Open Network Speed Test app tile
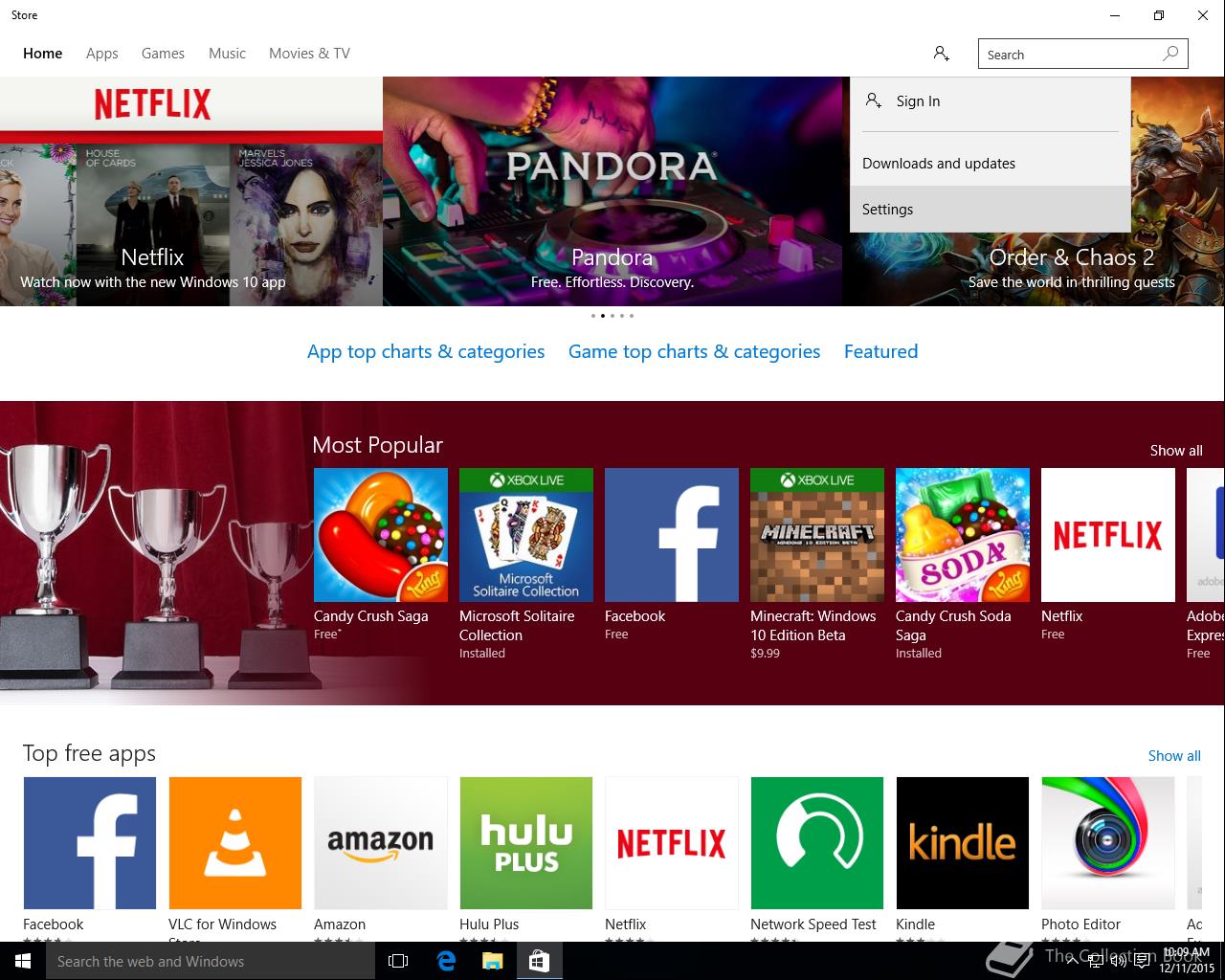The image size is (1225, 980). [816, 843]
